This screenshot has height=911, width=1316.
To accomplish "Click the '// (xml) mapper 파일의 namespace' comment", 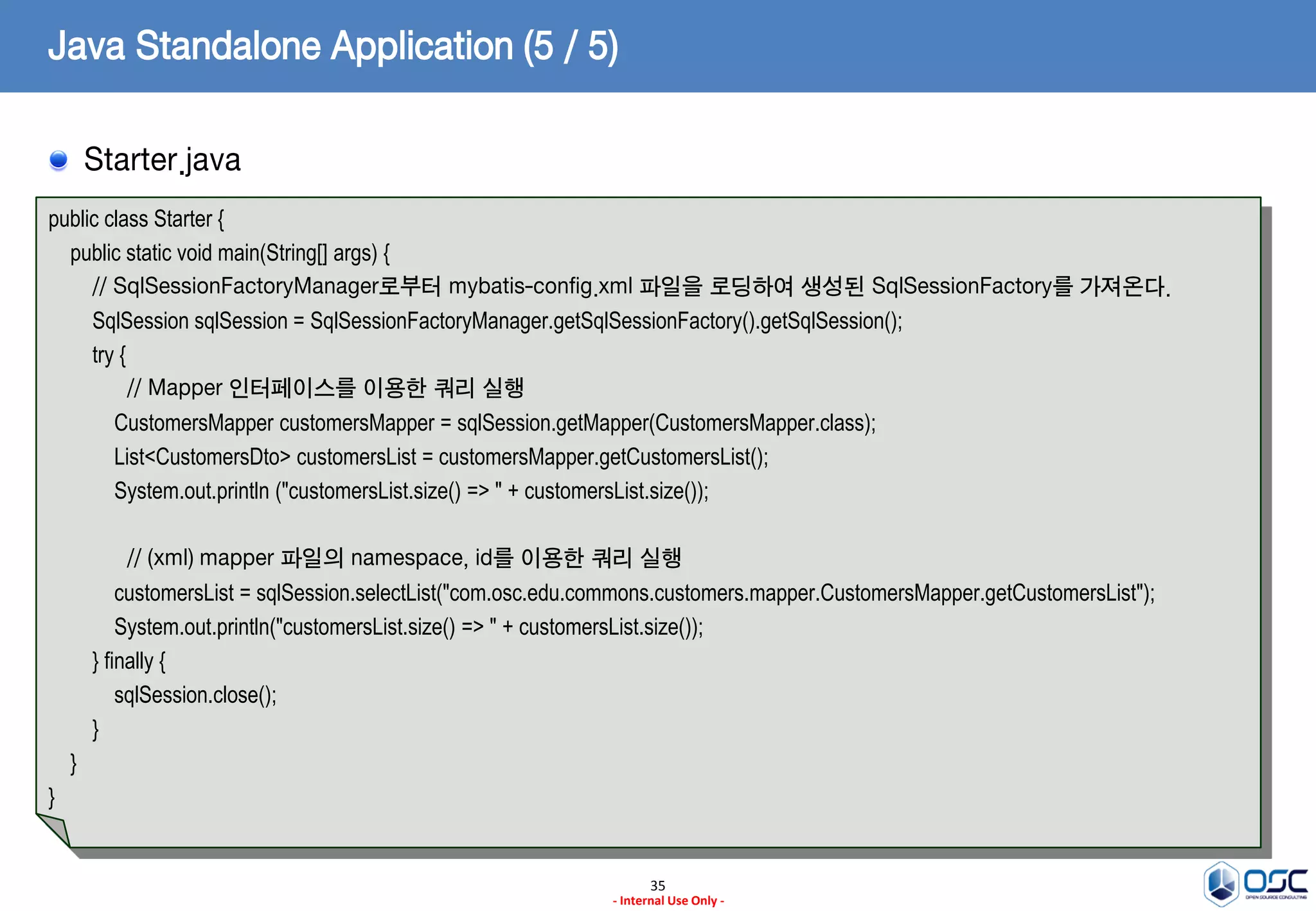I will pyautogui.click(x=404, y=558).
